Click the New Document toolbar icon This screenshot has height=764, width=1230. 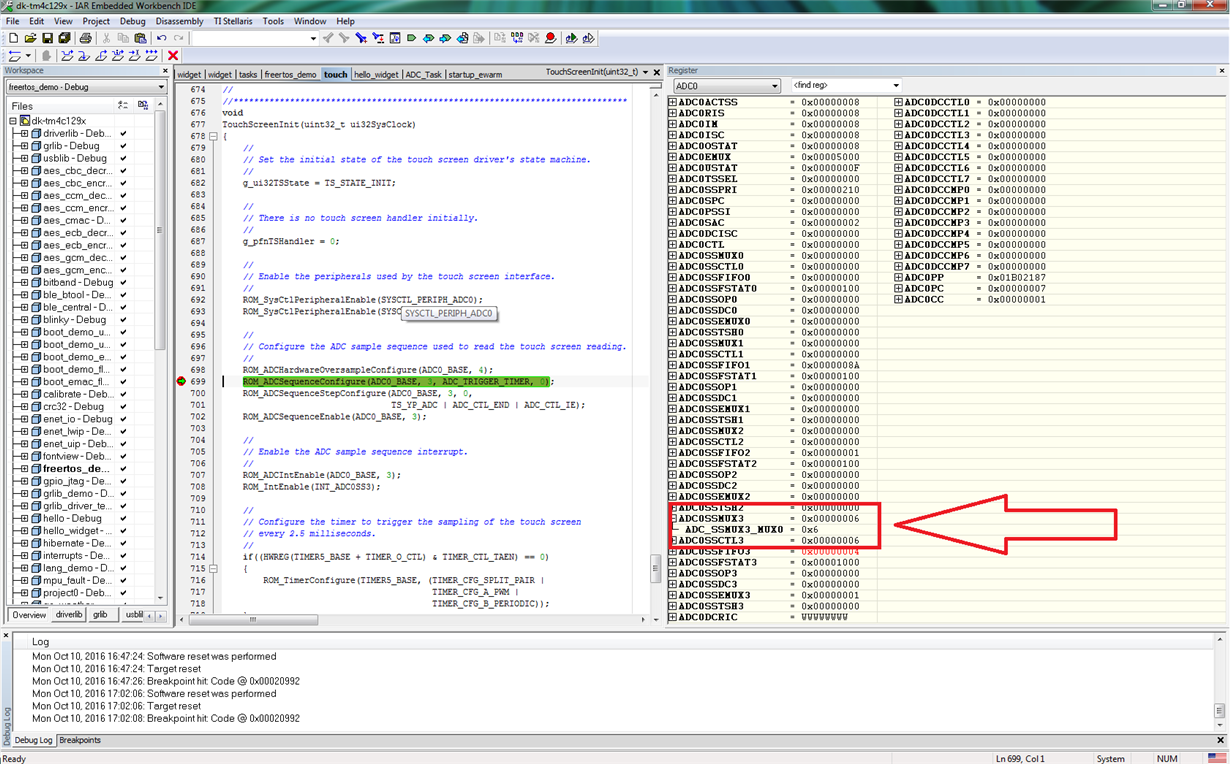[x=14, y=38]
